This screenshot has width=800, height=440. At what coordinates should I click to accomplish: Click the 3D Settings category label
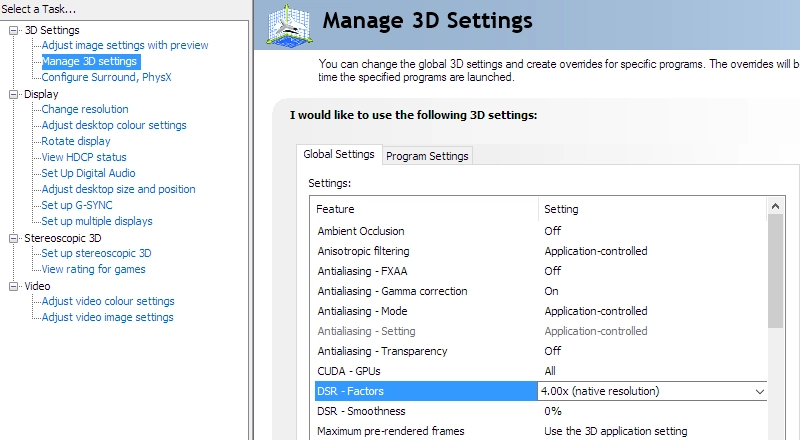click(x=52, y=30)
